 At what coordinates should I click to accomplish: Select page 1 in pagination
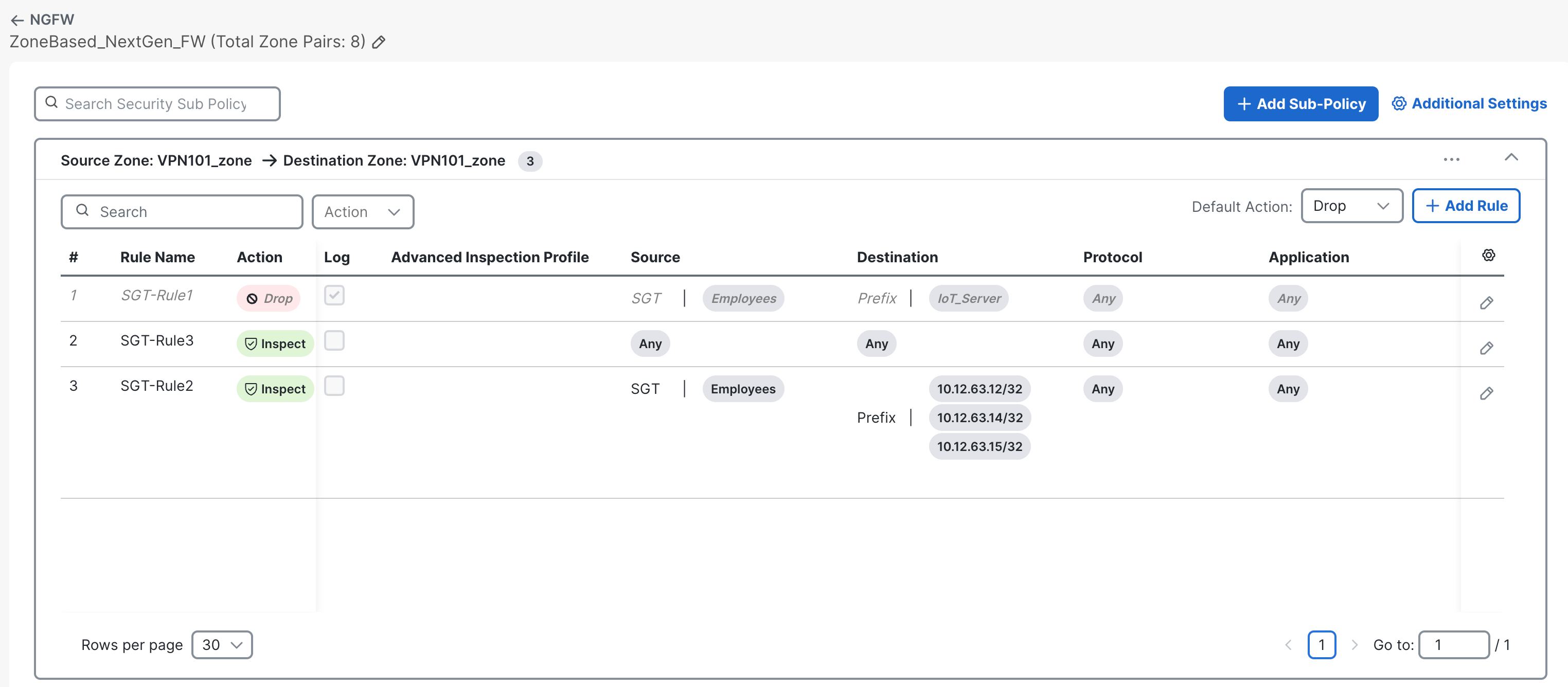click(1322, 645)
